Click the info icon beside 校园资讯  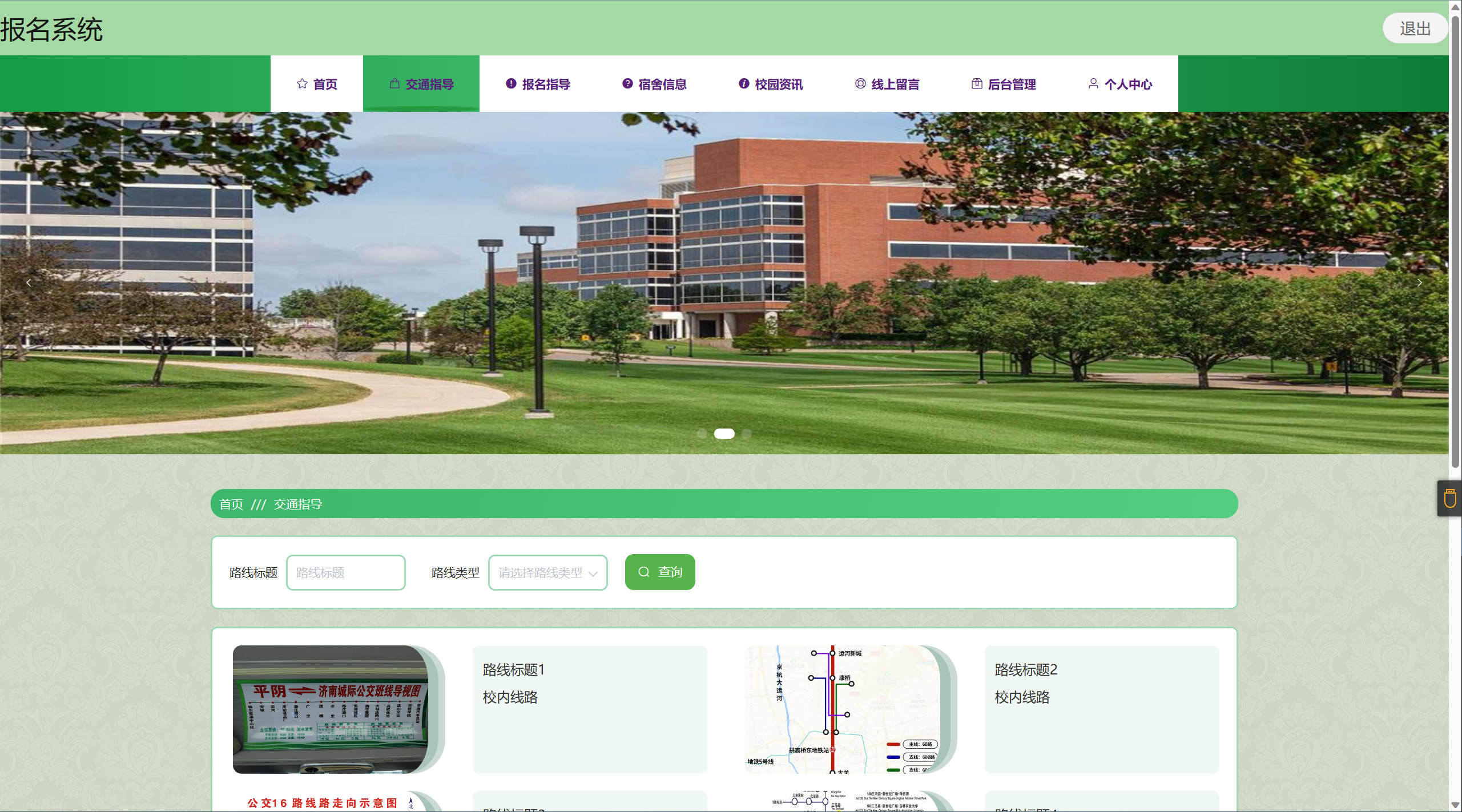(x=744, y=84)
